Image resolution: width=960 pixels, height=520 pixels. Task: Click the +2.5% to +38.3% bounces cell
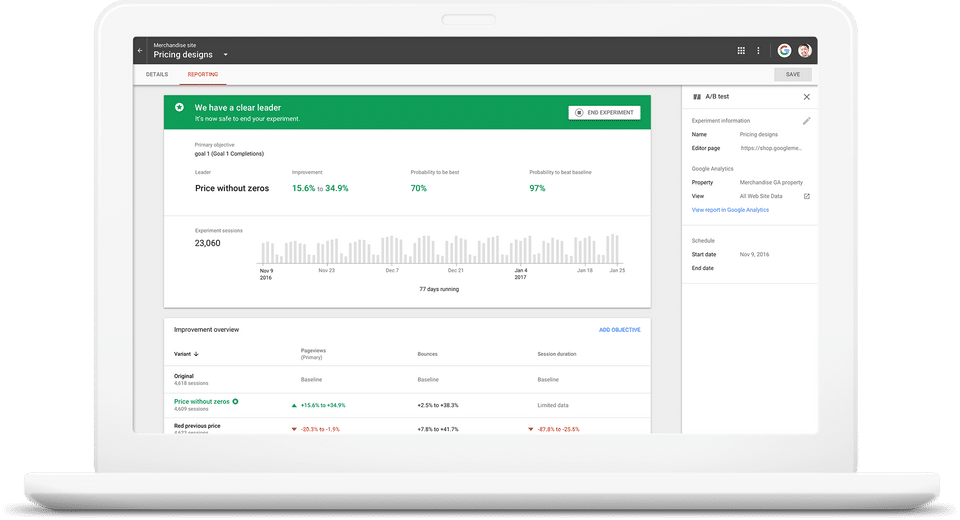[438, 405]
